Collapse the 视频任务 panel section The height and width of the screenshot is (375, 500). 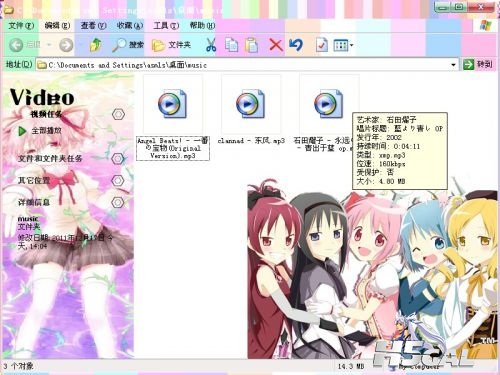point(118,114)
